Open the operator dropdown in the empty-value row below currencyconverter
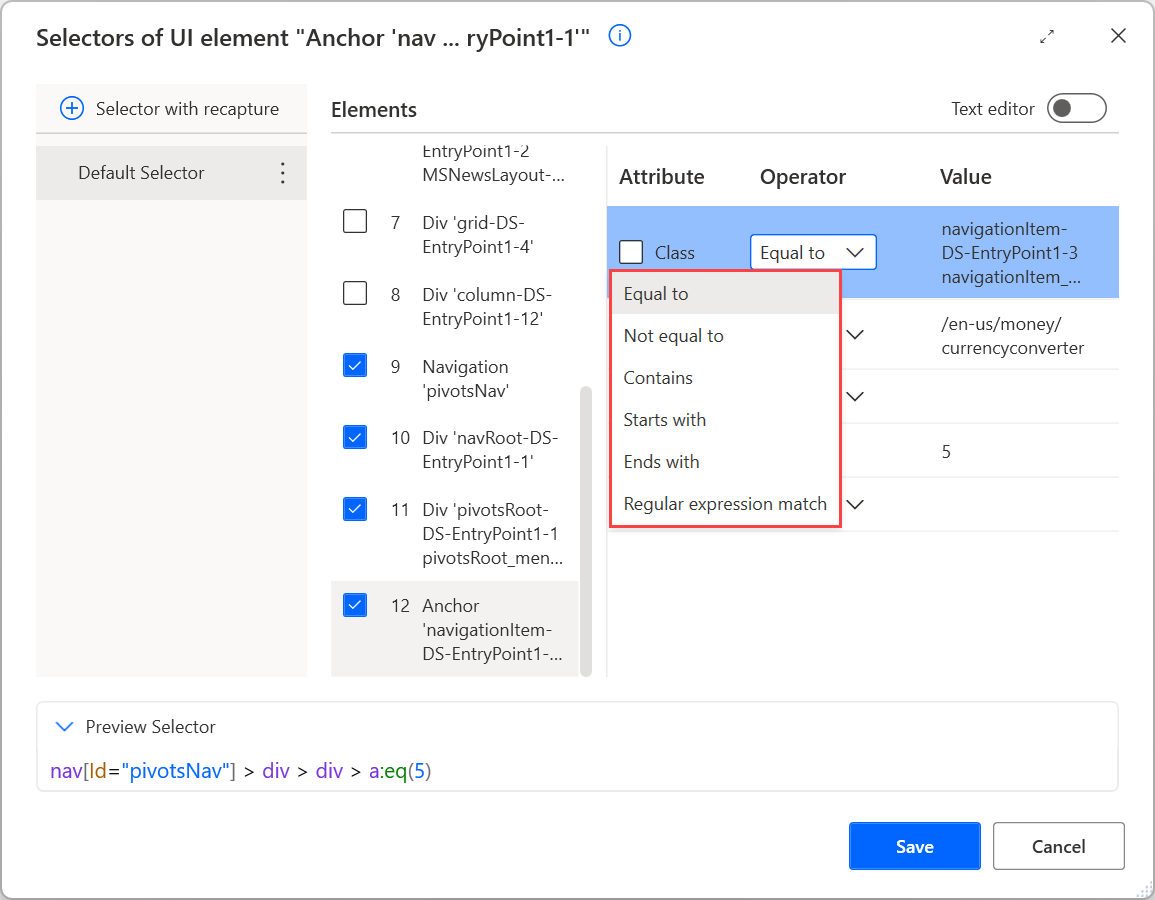1155x900 pixels. (x=855, y=397)
